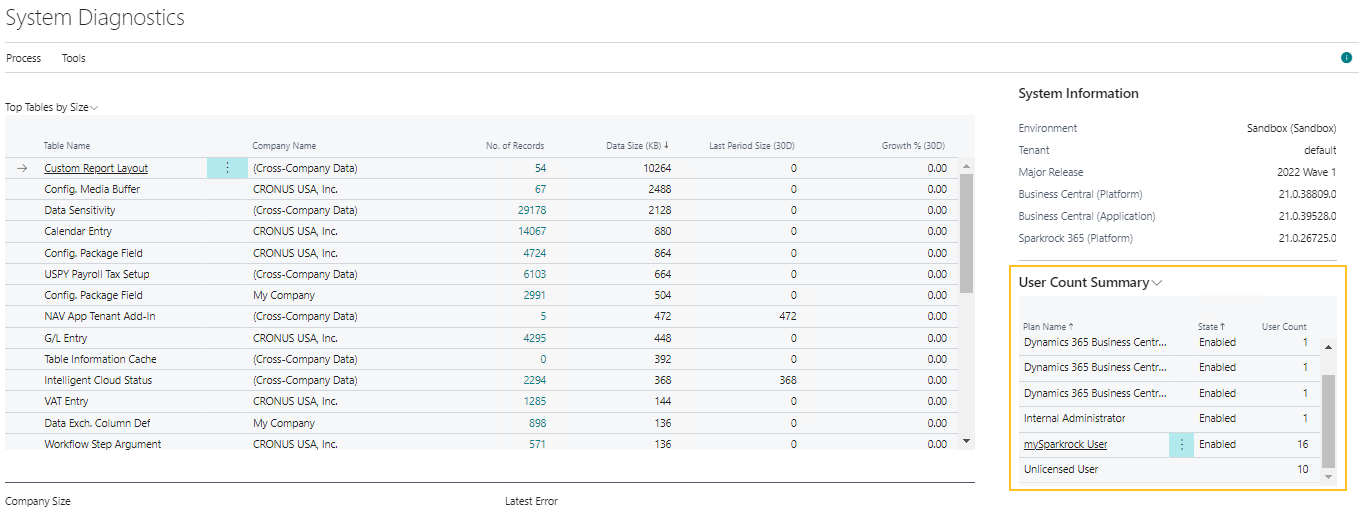Open the Tools menu
The image size is (1365, 515).
(74, 58)
